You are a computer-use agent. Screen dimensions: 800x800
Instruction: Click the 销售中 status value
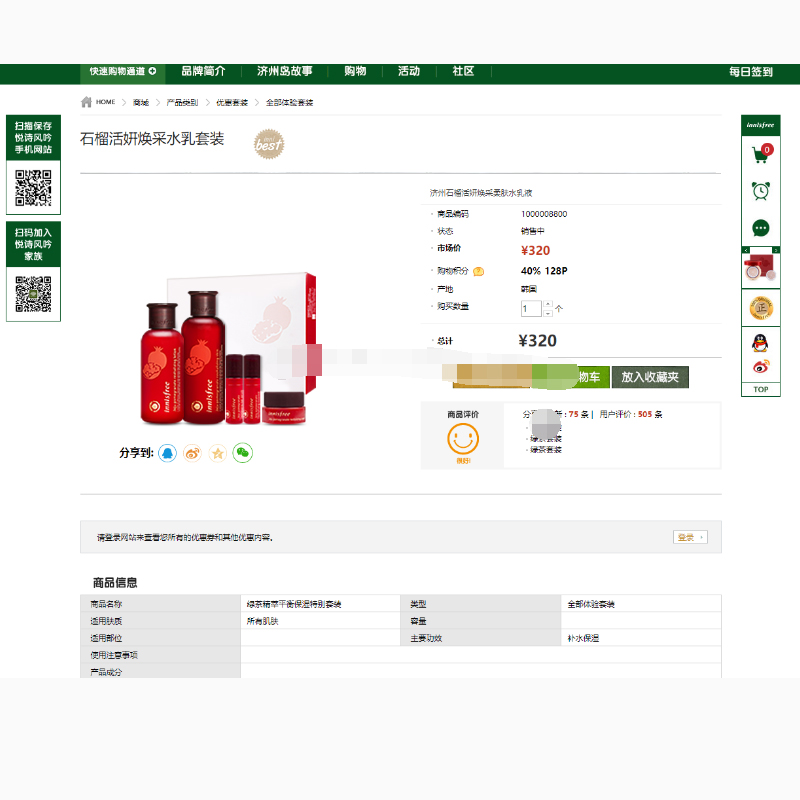click(532, 231)
